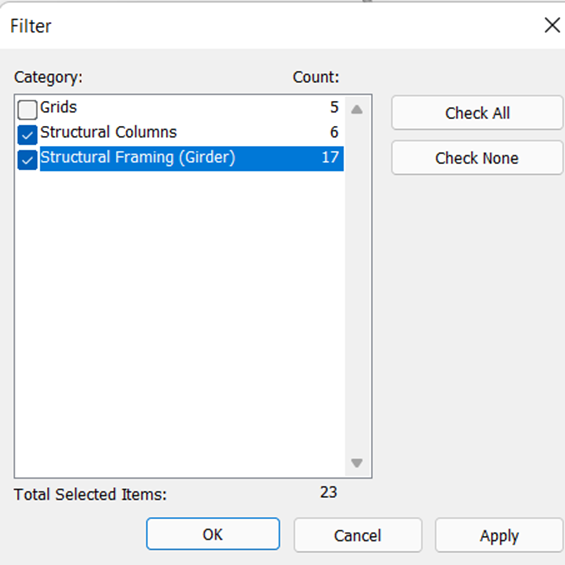
Task: Select the Structural Columns row label
Action: (108, 132)
